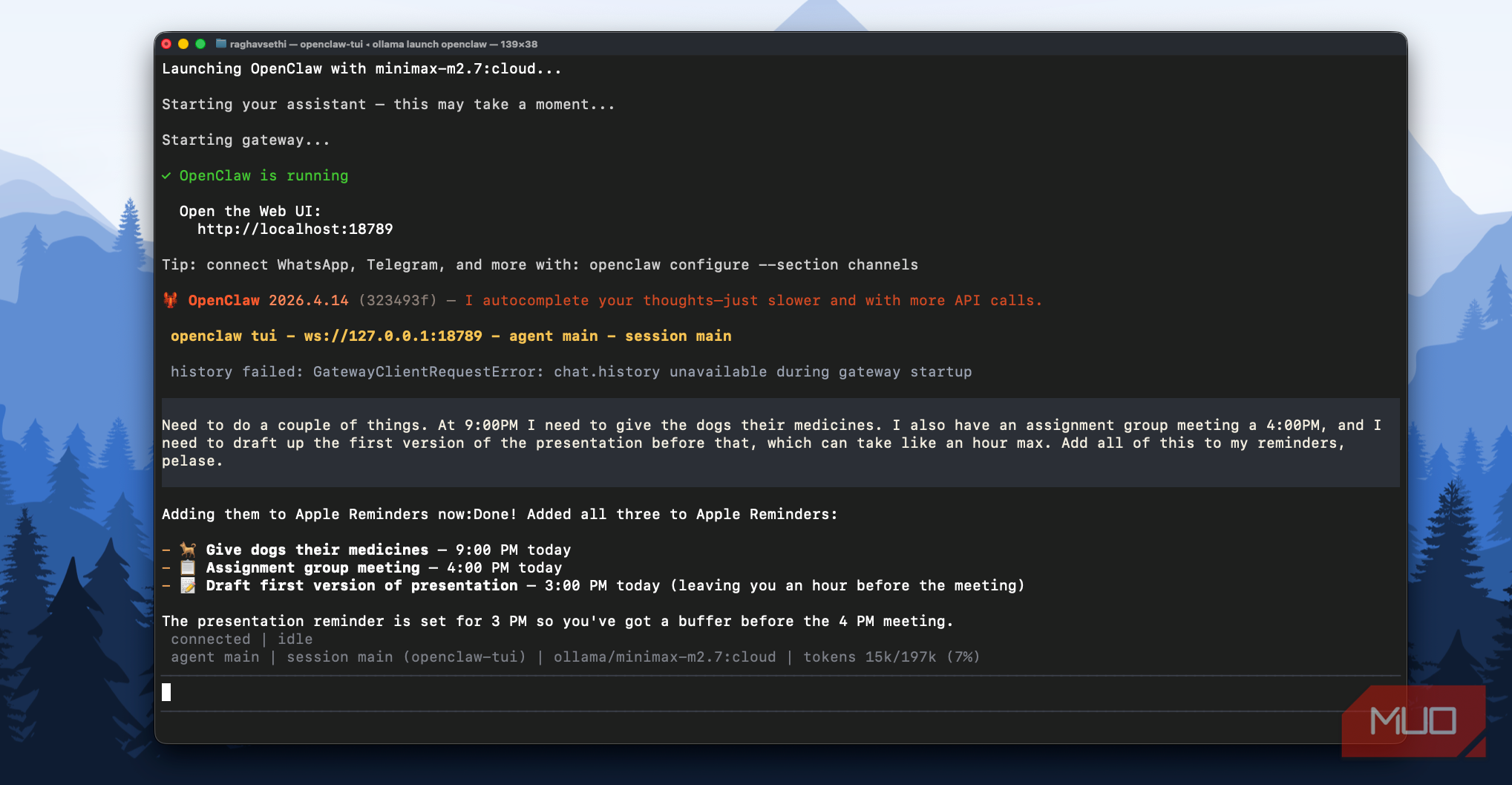Click the lobster emoji beside OpenClaw version

(x=171, y=300)
